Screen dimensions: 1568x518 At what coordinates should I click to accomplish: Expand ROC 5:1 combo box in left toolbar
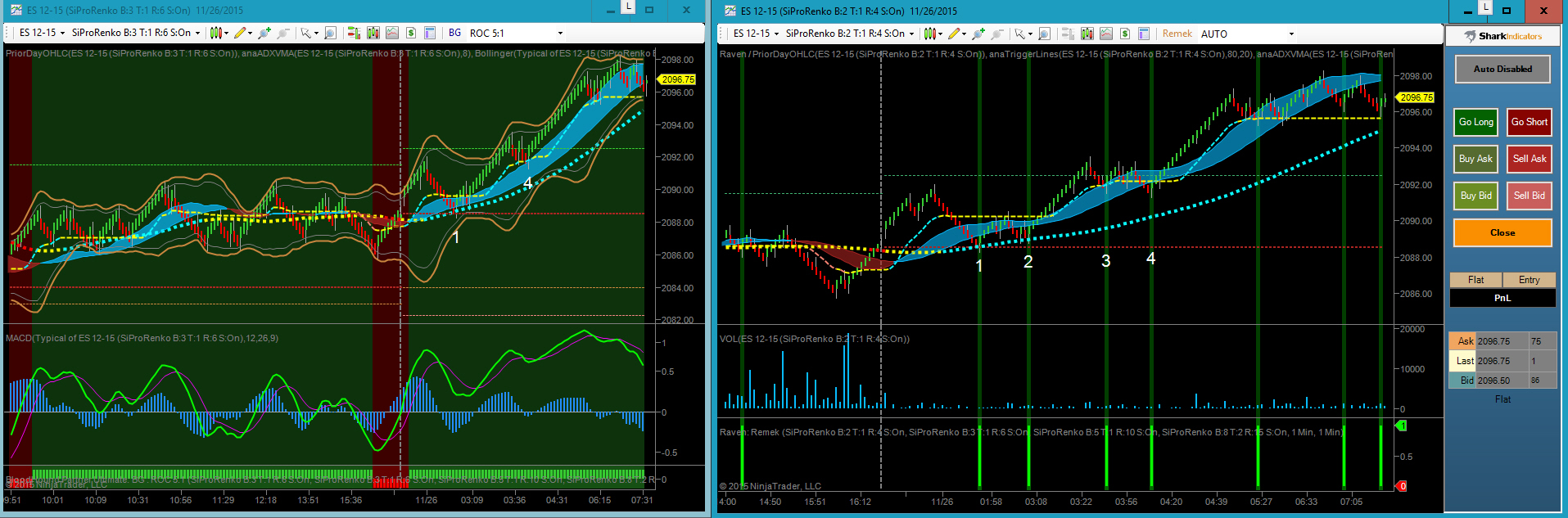click(560, 33)
